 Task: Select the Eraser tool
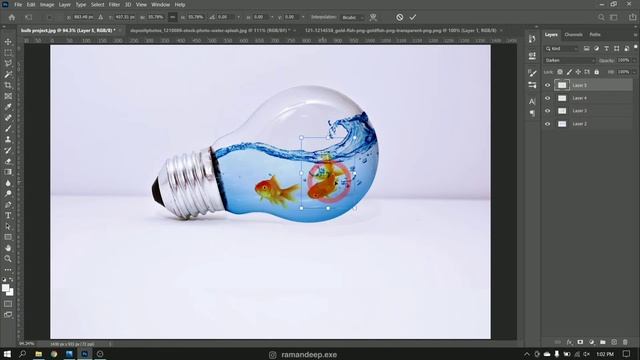click(8, 161)
